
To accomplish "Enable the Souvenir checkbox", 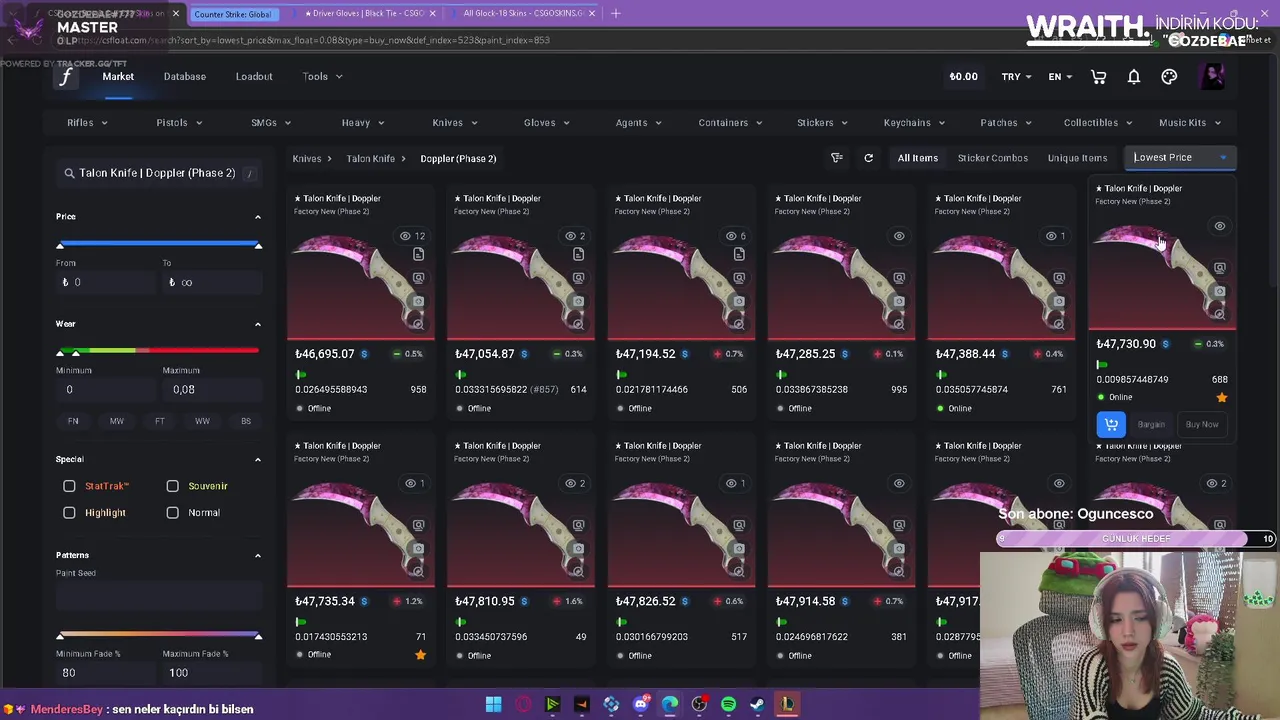I will [172, 486].
